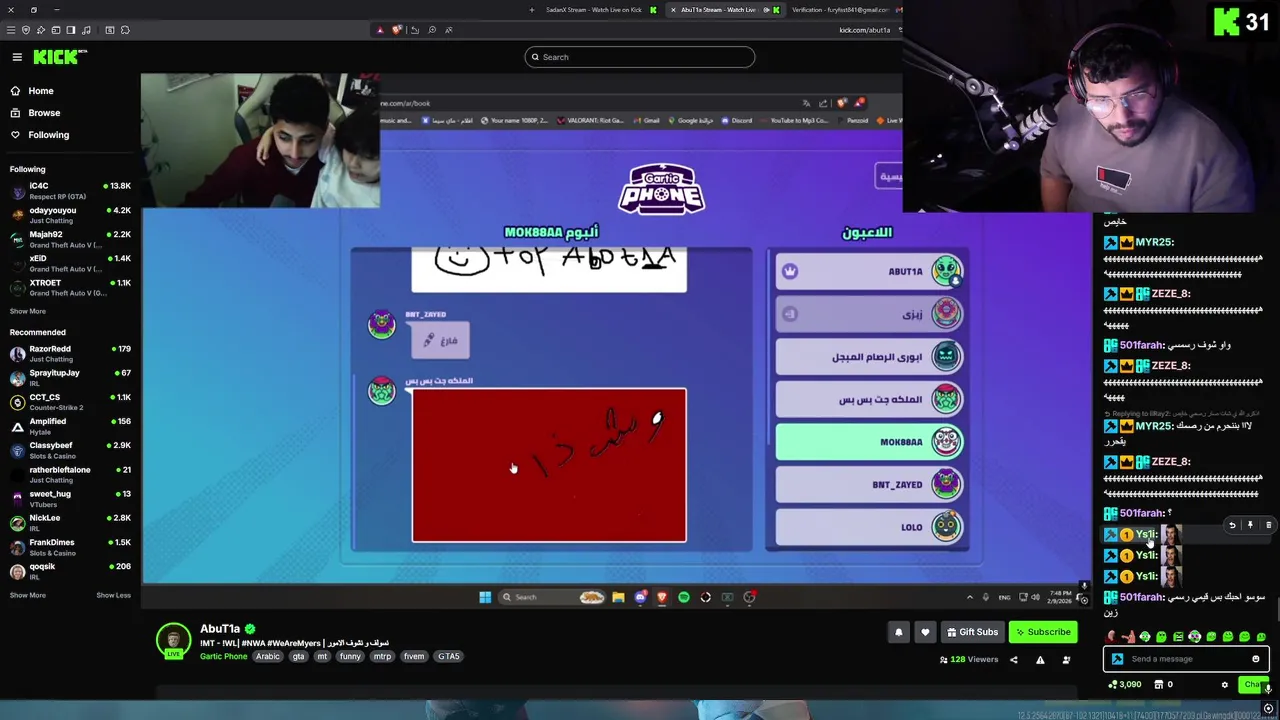Toggle the heart follow button
1280x720 pixels.
[925, 632]
